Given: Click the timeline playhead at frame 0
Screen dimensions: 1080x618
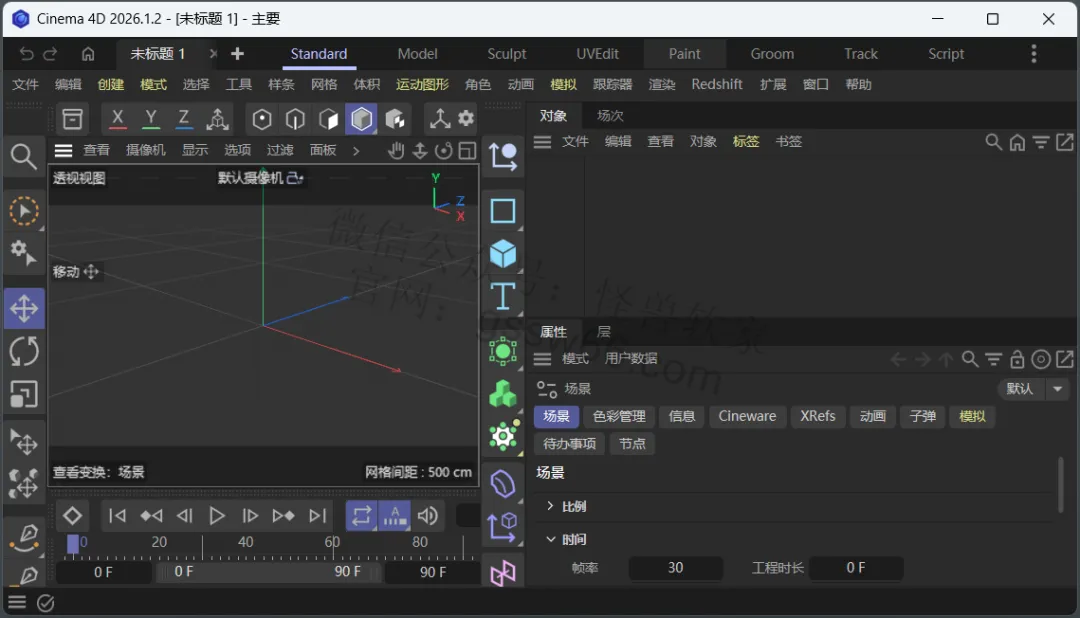Looking at the screenshot, I should 73,544.
